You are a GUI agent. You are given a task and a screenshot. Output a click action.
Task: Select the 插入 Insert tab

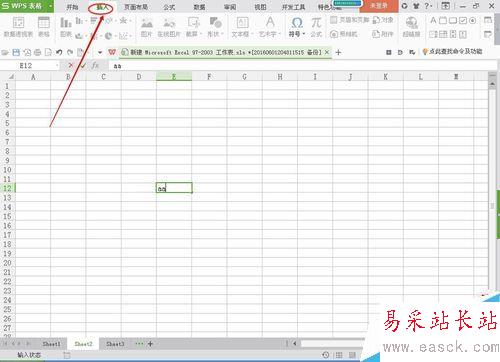[x=102, y=7]
